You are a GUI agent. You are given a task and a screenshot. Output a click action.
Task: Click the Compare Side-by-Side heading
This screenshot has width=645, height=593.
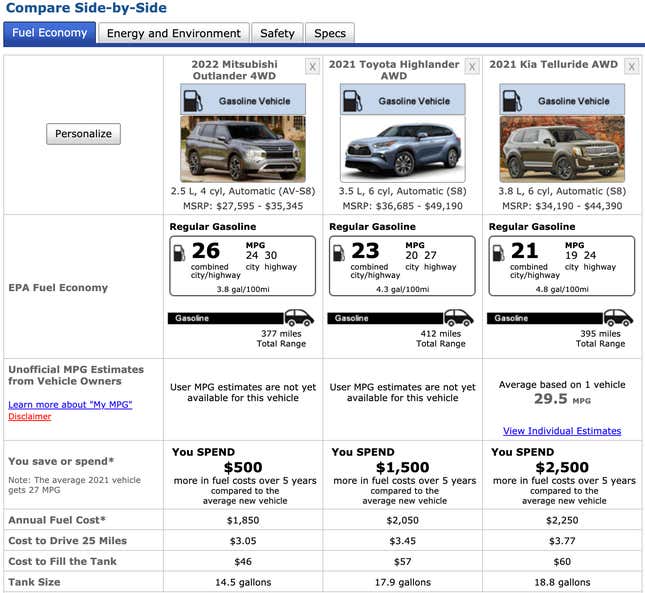click(86, 8)
